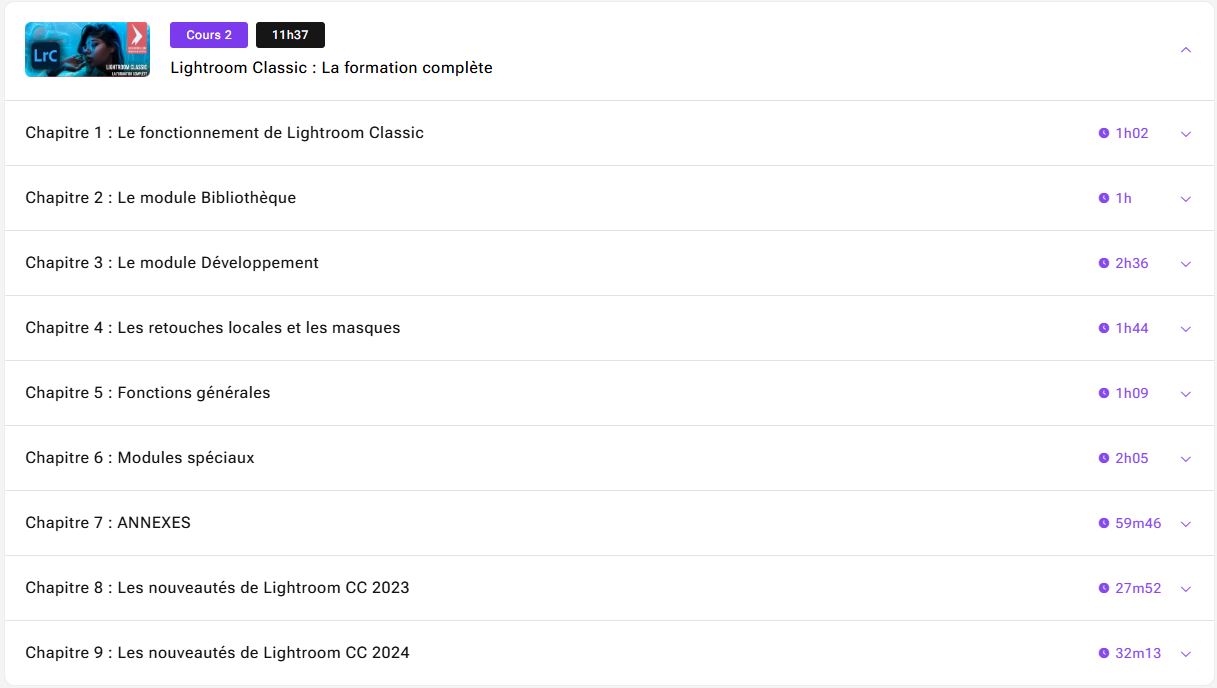Open the Lightroom Classic course thumbnail

[x=87, y=50]
